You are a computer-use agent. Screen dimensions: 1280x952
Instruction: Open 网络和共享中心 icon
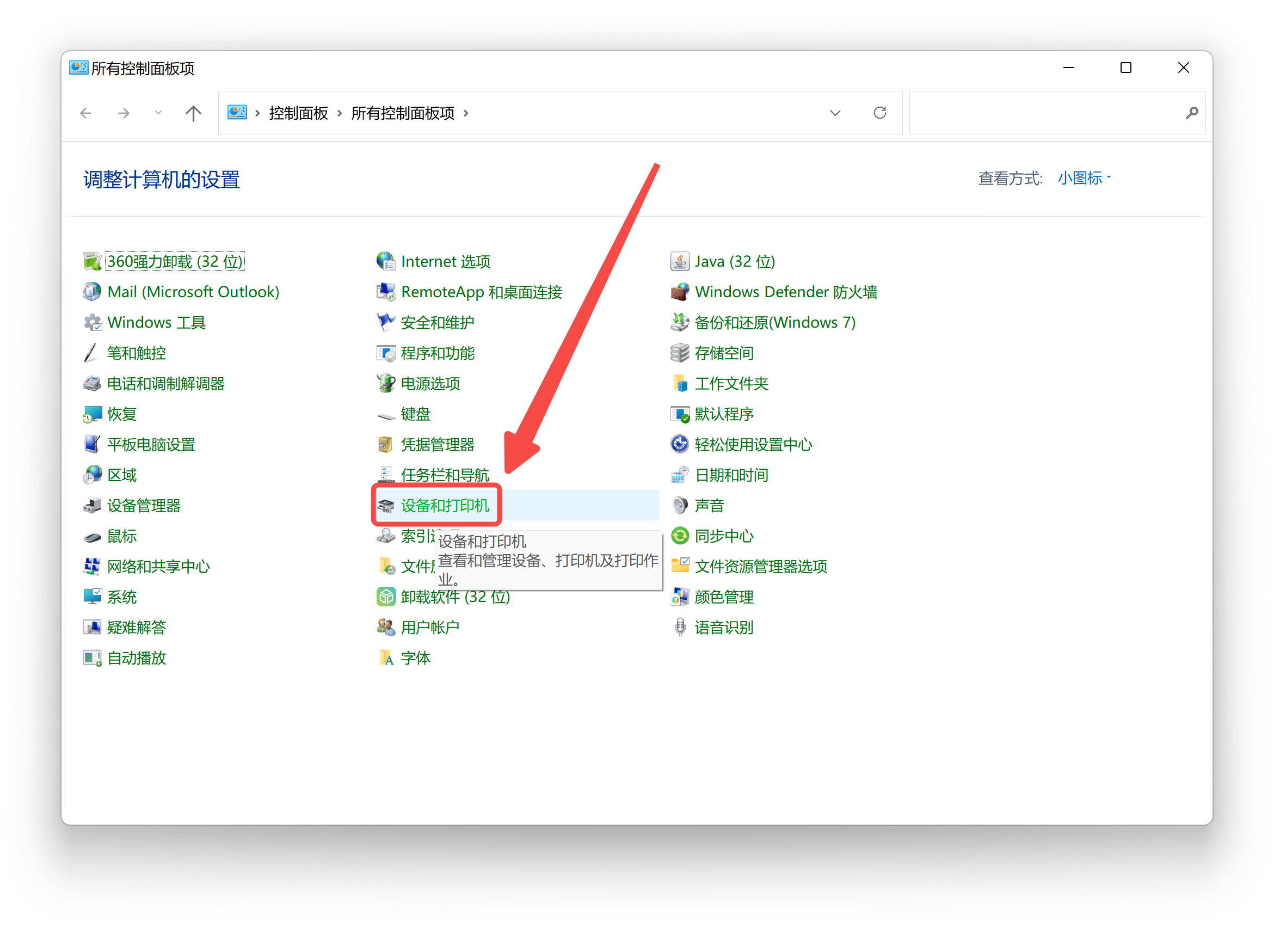click(92, 567)
